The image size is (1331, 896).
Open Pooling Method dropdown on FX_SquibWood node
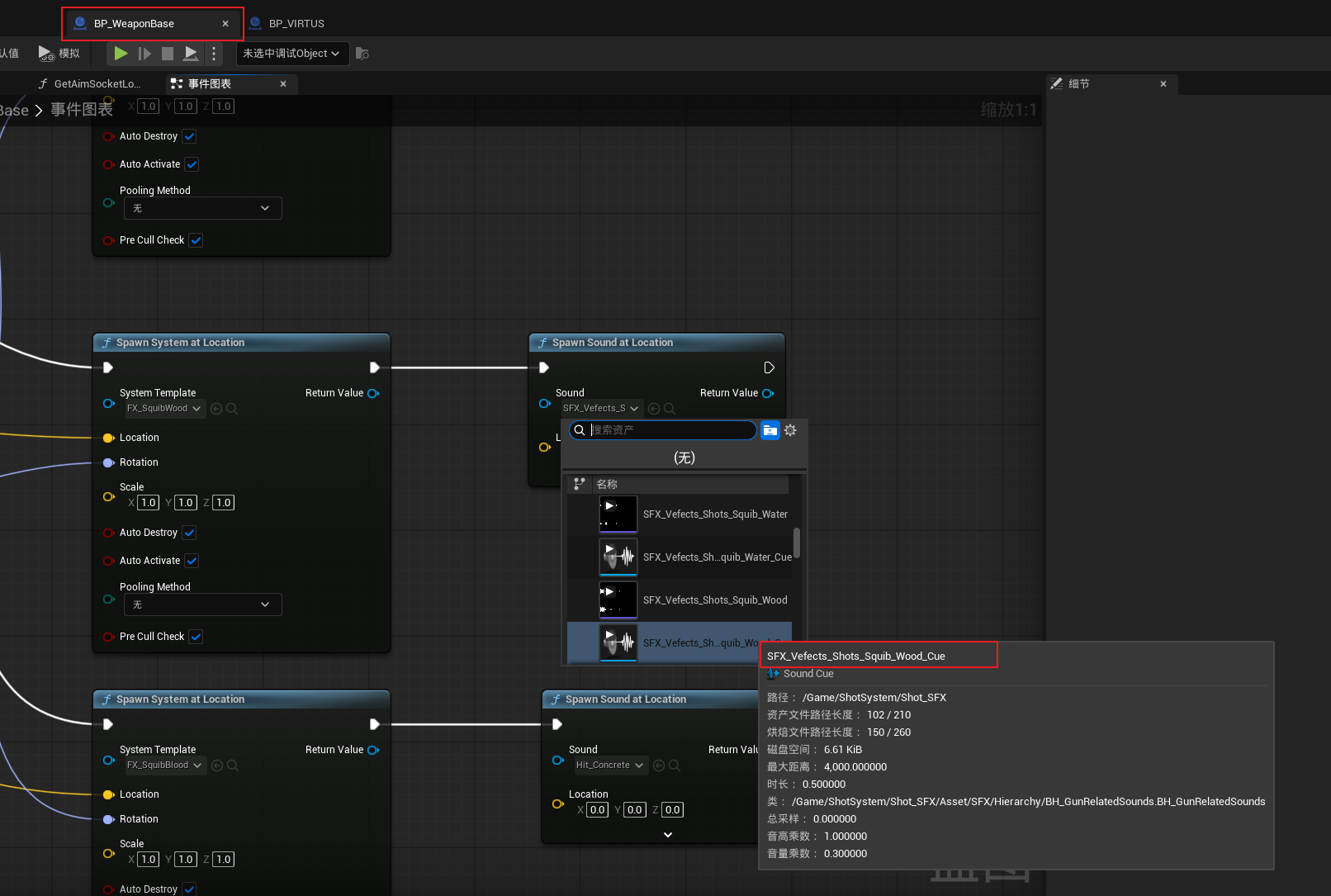[x=203, y=604]
